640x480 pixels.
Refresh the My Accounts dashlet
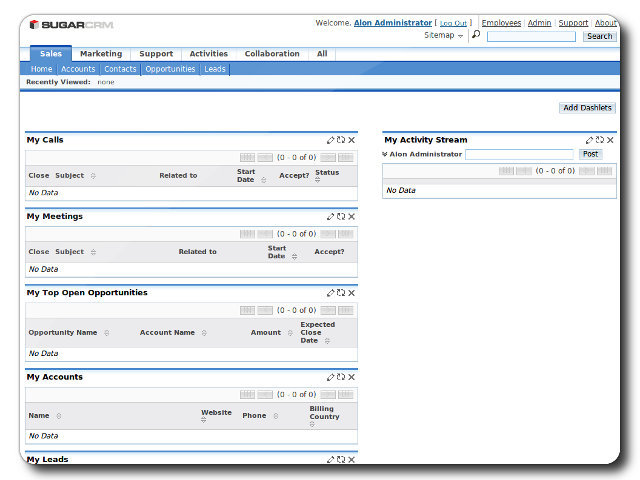(x=341, y=377)
